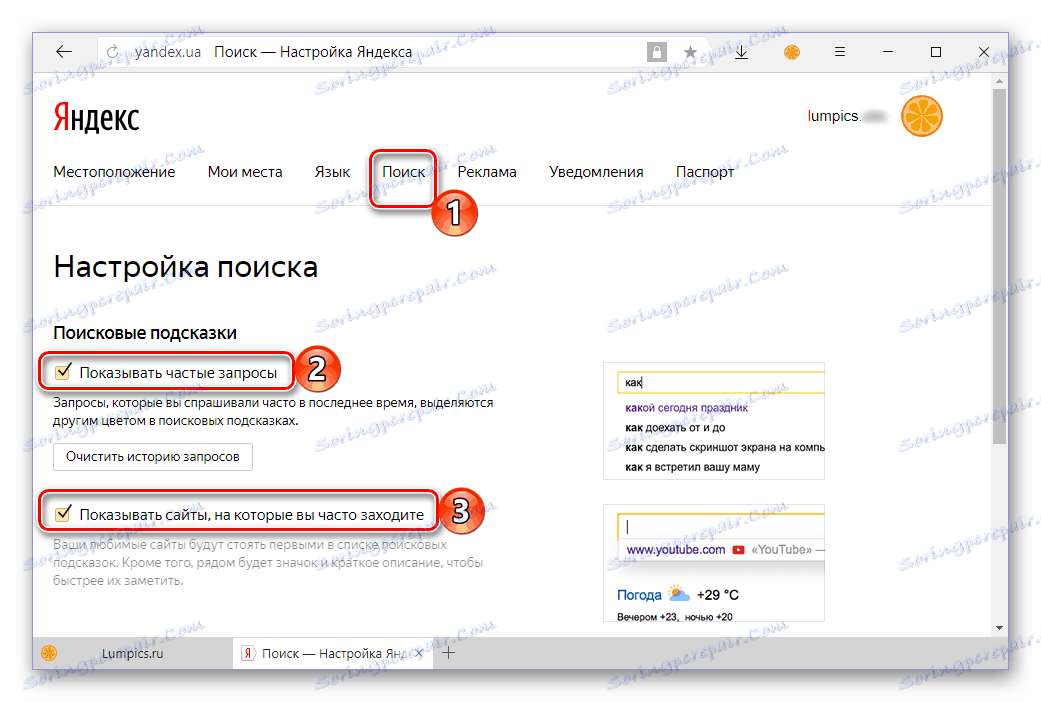Click suggestion 'как сделать скриншот экрана'
The image size is (1041, 702).
[x=725, y=447]
